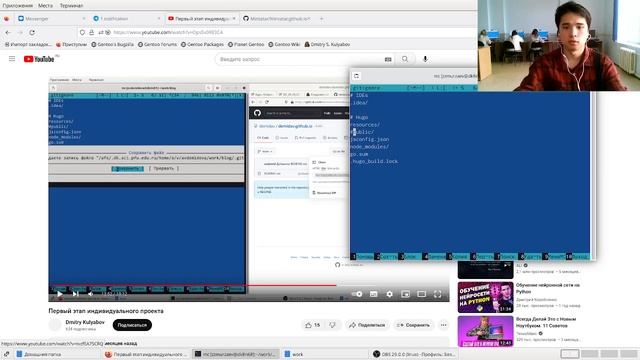Screen dimensions: 640x360
Task: Click the go.sum line in the terminal editor
Action: 360,154
